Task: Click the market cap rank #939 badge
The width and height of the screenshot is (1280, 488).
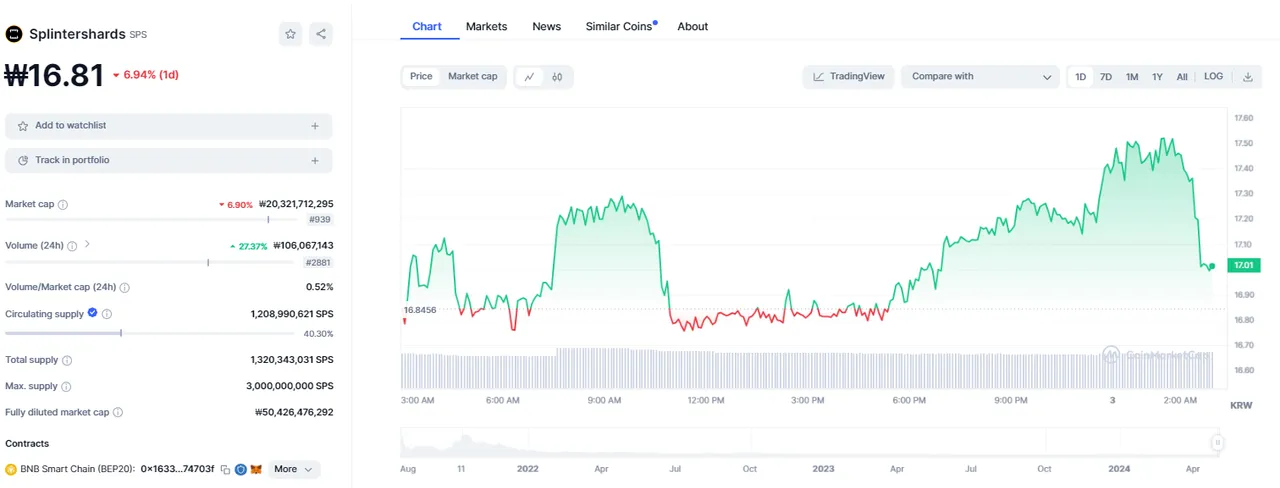Action: click(320, 219)
